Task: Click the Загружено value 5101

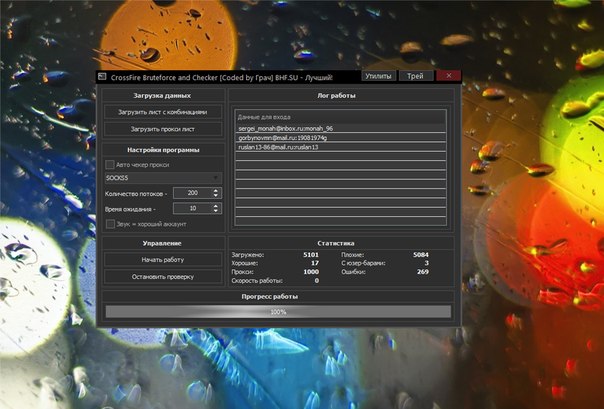Action: click(311, 255)
